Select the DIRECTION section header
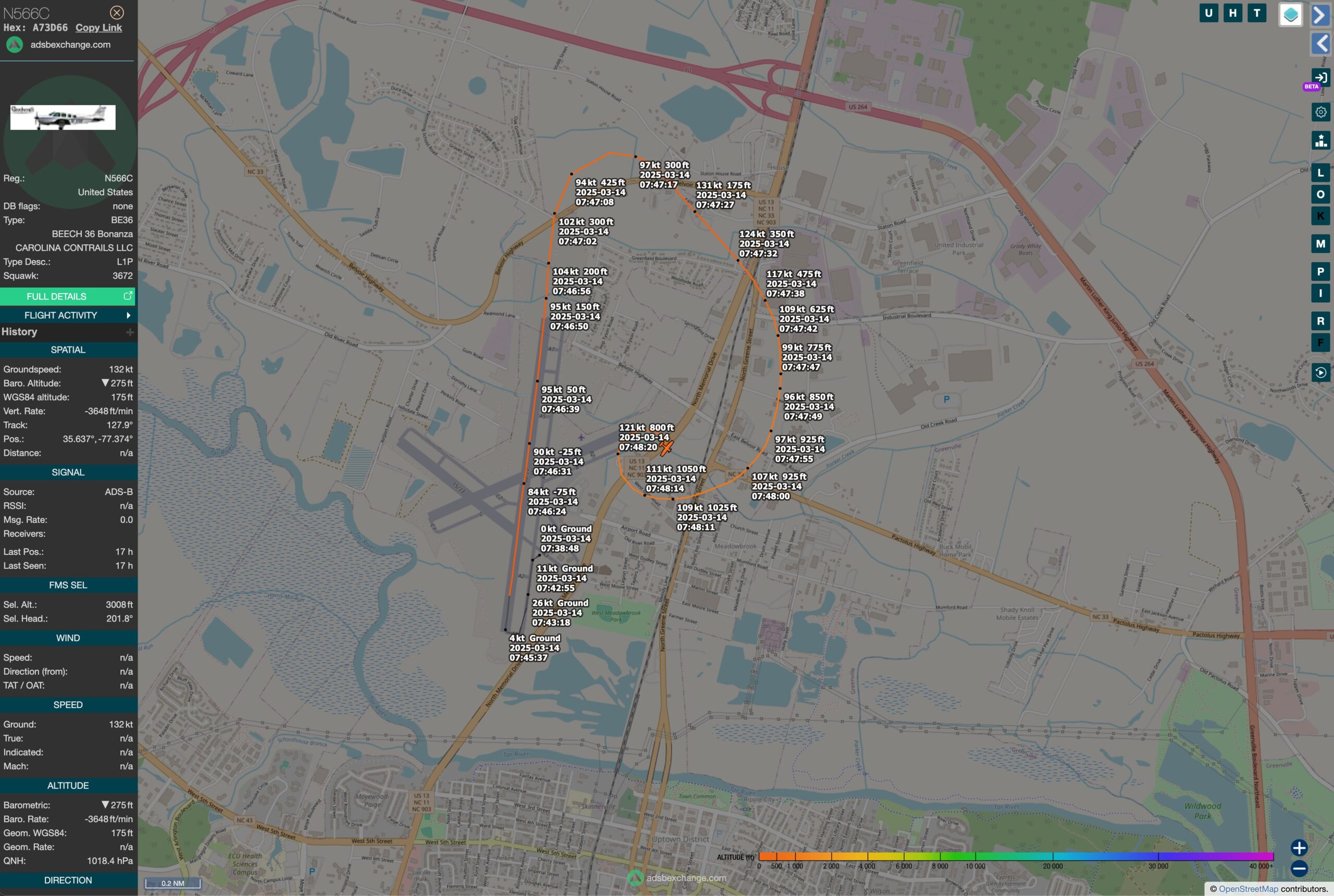 (68, 880)
